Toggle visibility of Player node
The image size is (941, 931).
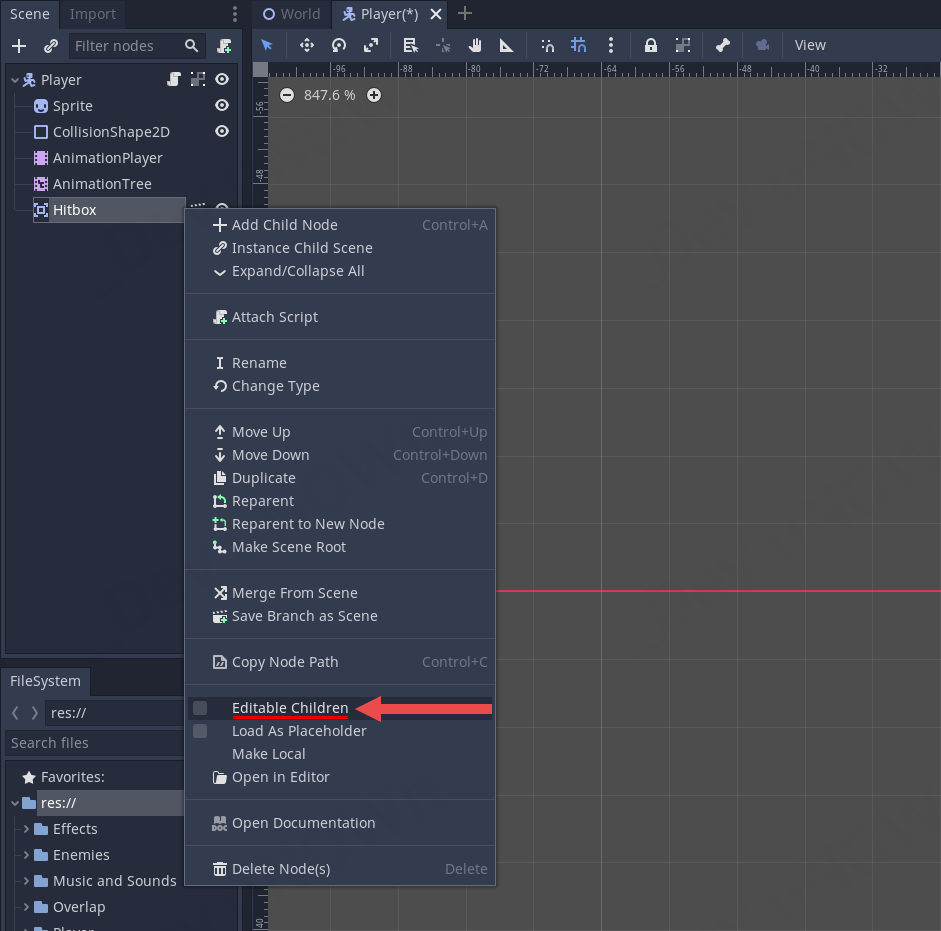click(x=222, y=79)
